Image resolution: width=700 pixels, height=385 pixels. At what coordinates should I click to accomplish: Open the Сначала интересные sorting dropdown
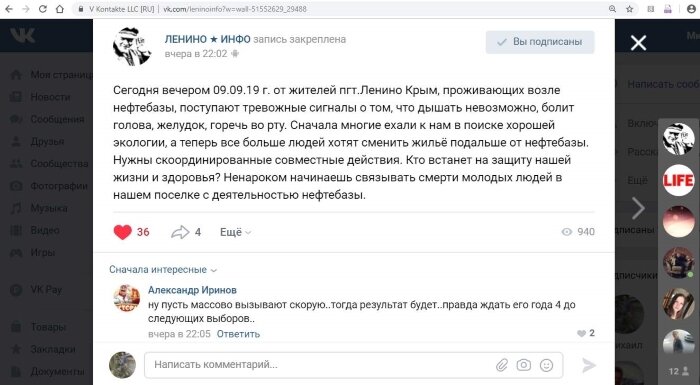point(163,270)
